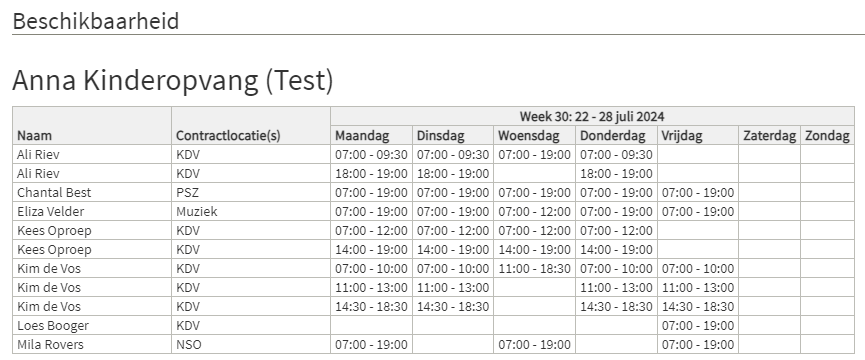Click the PSZ contract location cell
865x360 pixels.
tap(251, 192)
